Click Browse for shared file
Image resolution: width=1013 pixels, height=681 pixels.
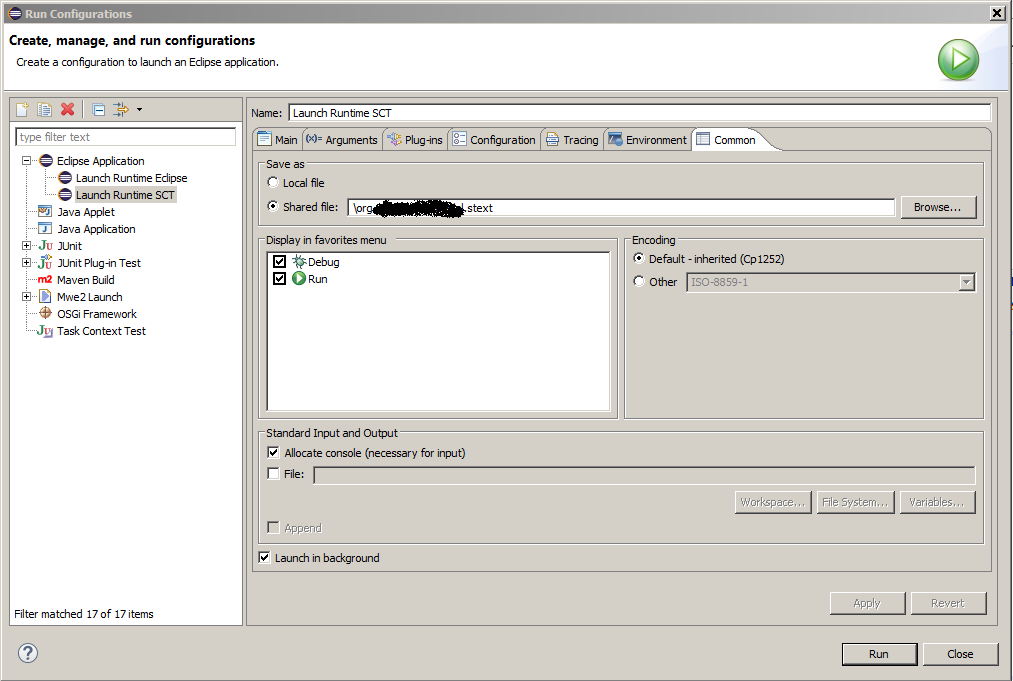pos(938,207)
